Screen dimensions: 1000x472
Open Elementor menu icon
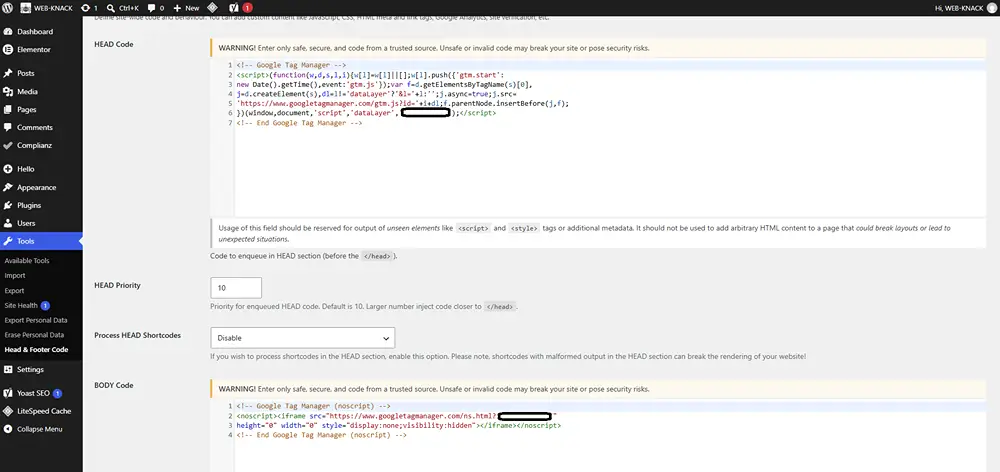click(8, 49)
